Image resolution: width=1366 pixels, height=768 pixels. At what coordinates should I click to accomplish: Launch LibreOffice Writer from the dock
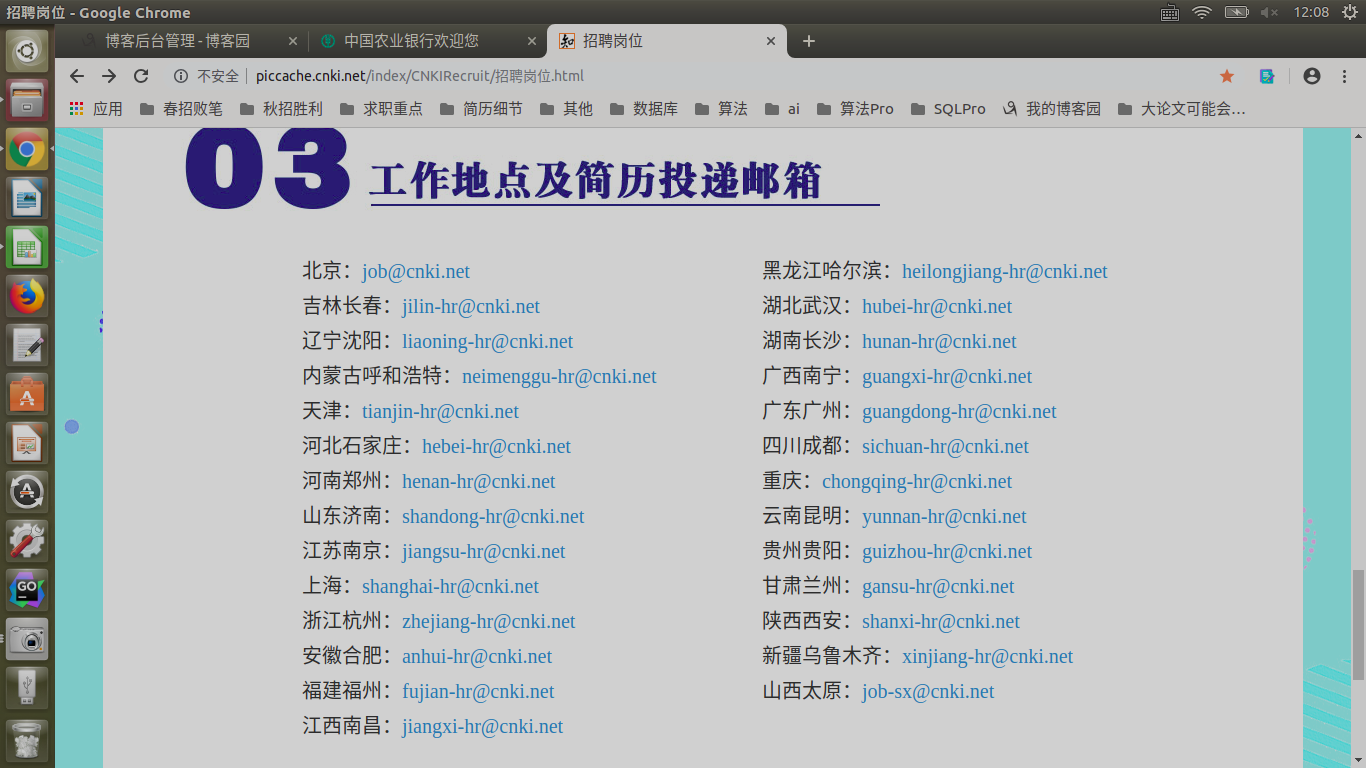pos(27,198)
